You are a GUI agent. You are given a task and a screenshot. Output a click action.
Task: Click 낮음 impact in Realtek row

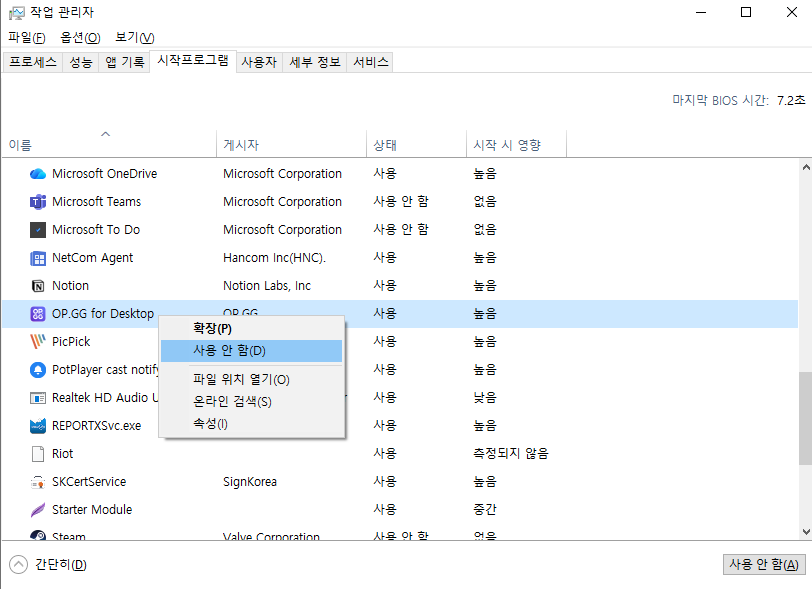[485, 397]
